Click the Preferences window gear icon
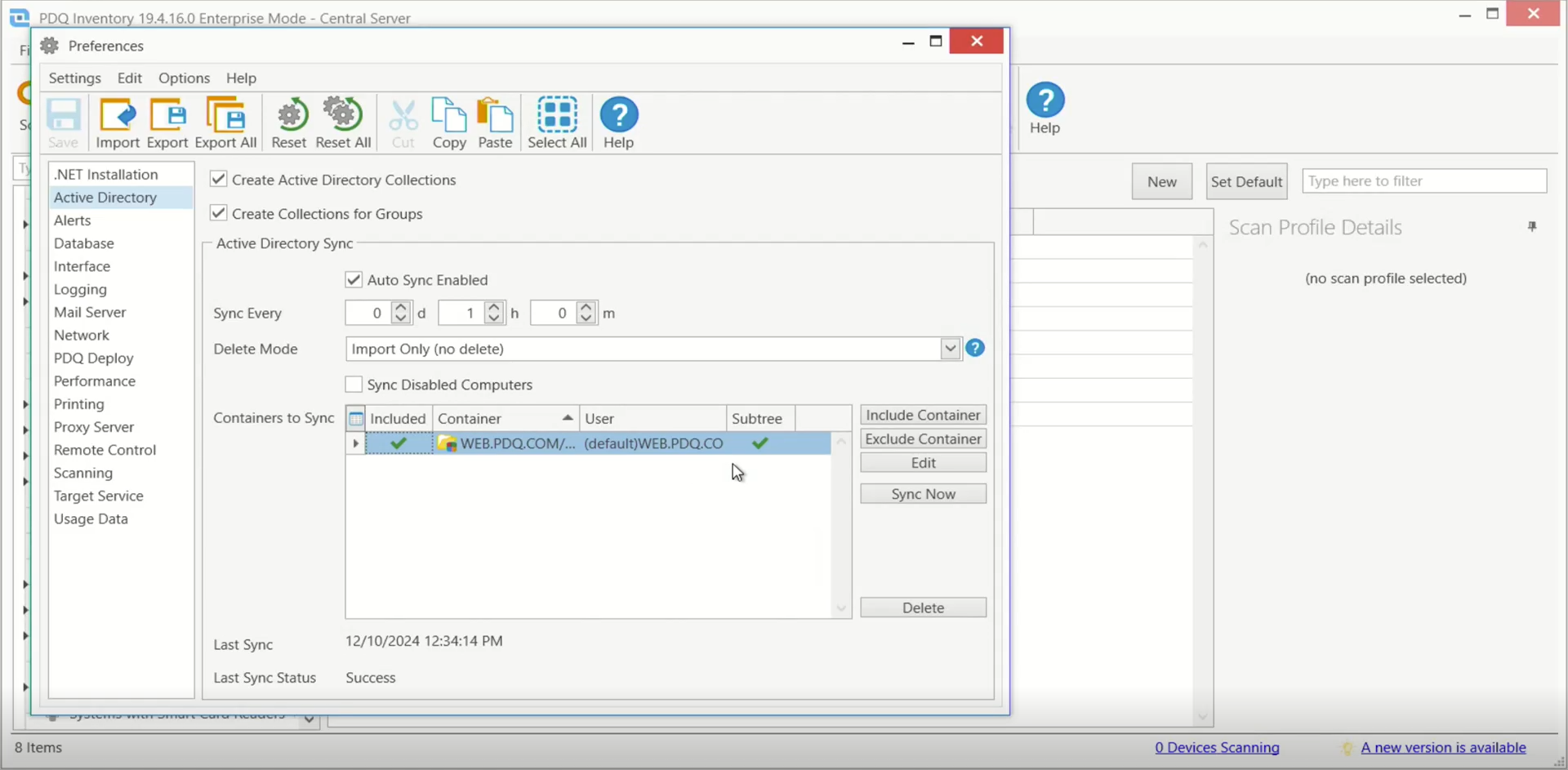The width and height of the screenshot is (1568, 770). point(50,46)
